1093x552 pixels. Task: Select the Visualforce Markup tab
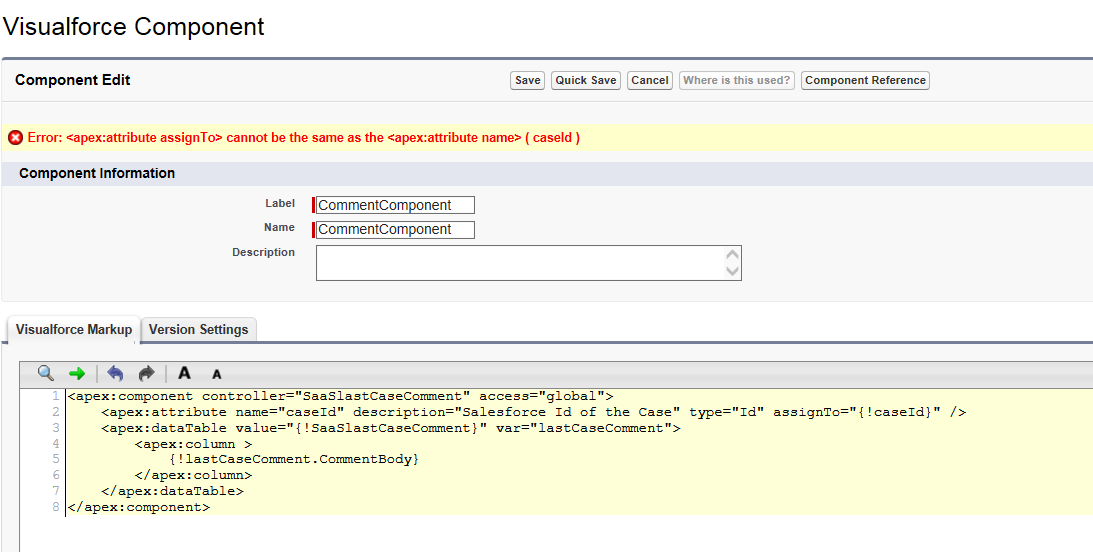pyautogui.click(x=74, y=329)
